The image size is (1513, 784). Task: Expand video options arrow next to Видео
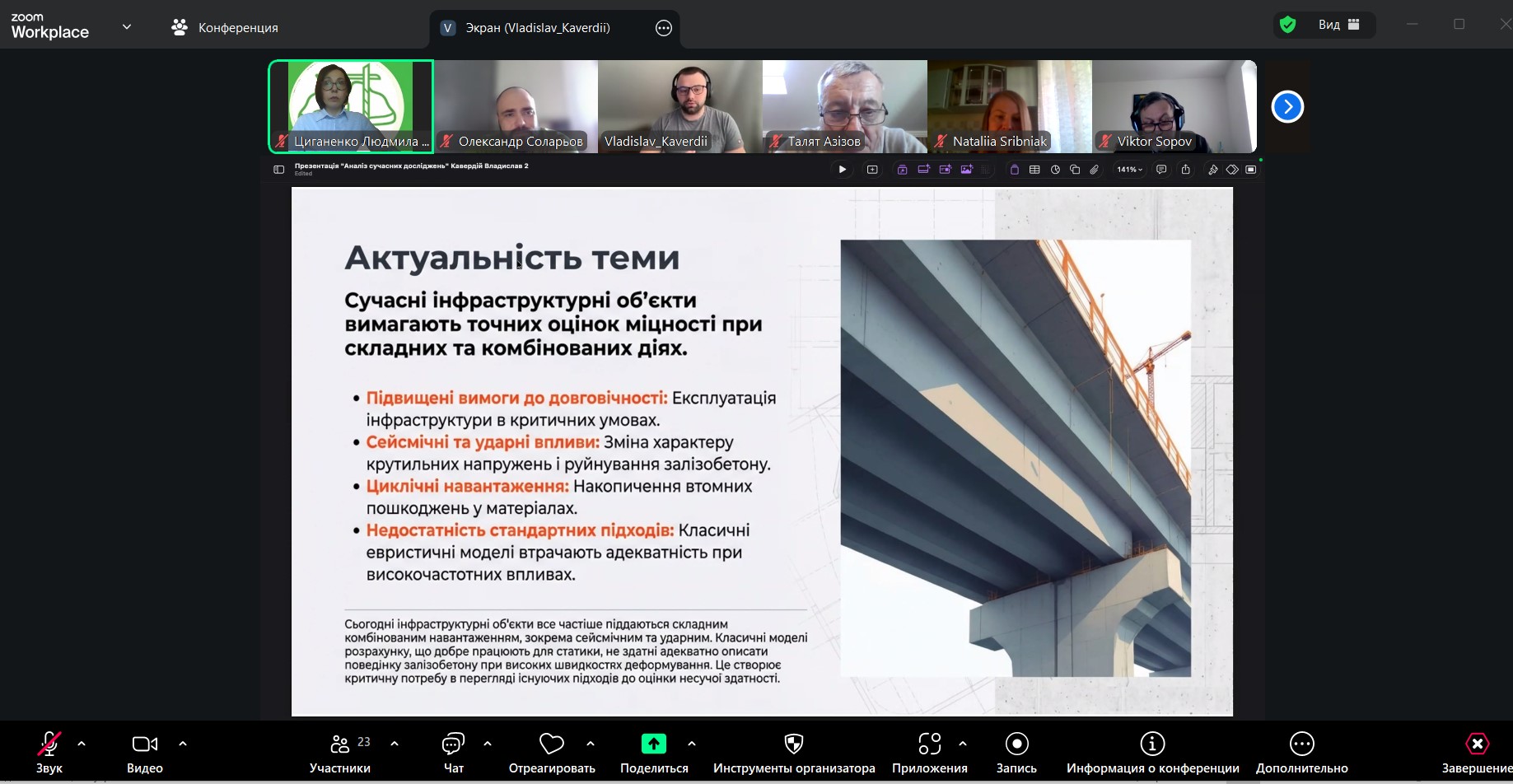point(183,744)
